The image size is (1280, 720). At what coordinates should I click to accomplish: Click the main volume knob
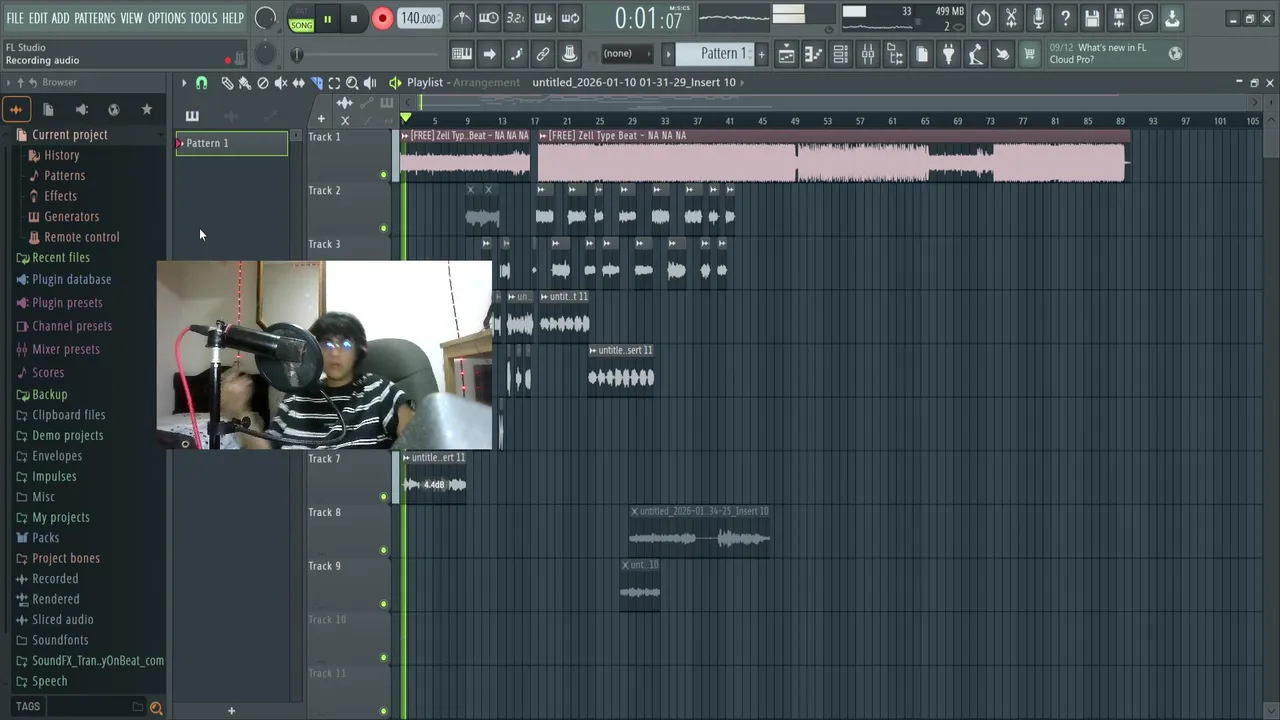(x=265, y=18)
